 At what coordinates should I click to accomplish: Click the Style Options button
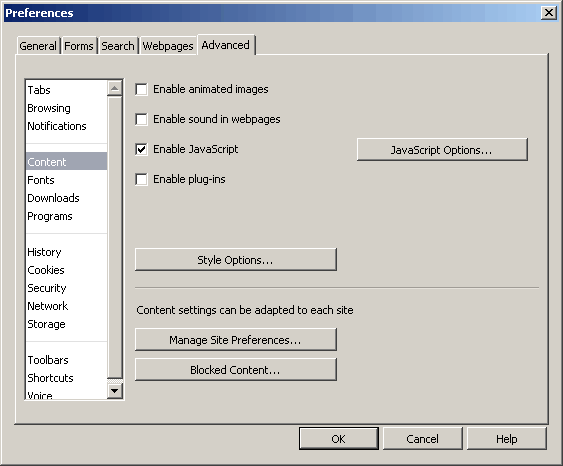pyautogui.click(x=236, y=260)
